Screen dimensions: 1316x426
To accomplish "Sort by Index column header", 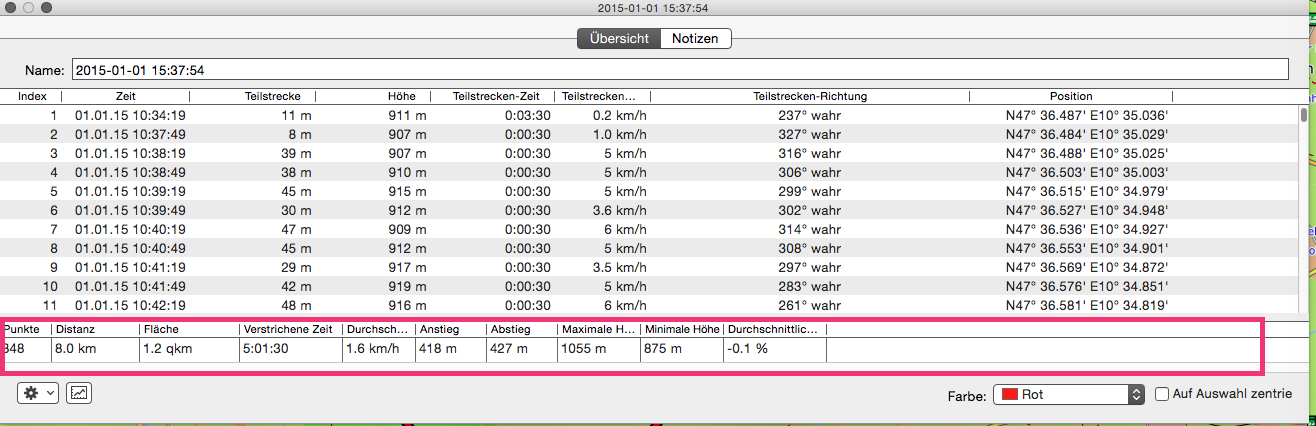I will [32, 96].
